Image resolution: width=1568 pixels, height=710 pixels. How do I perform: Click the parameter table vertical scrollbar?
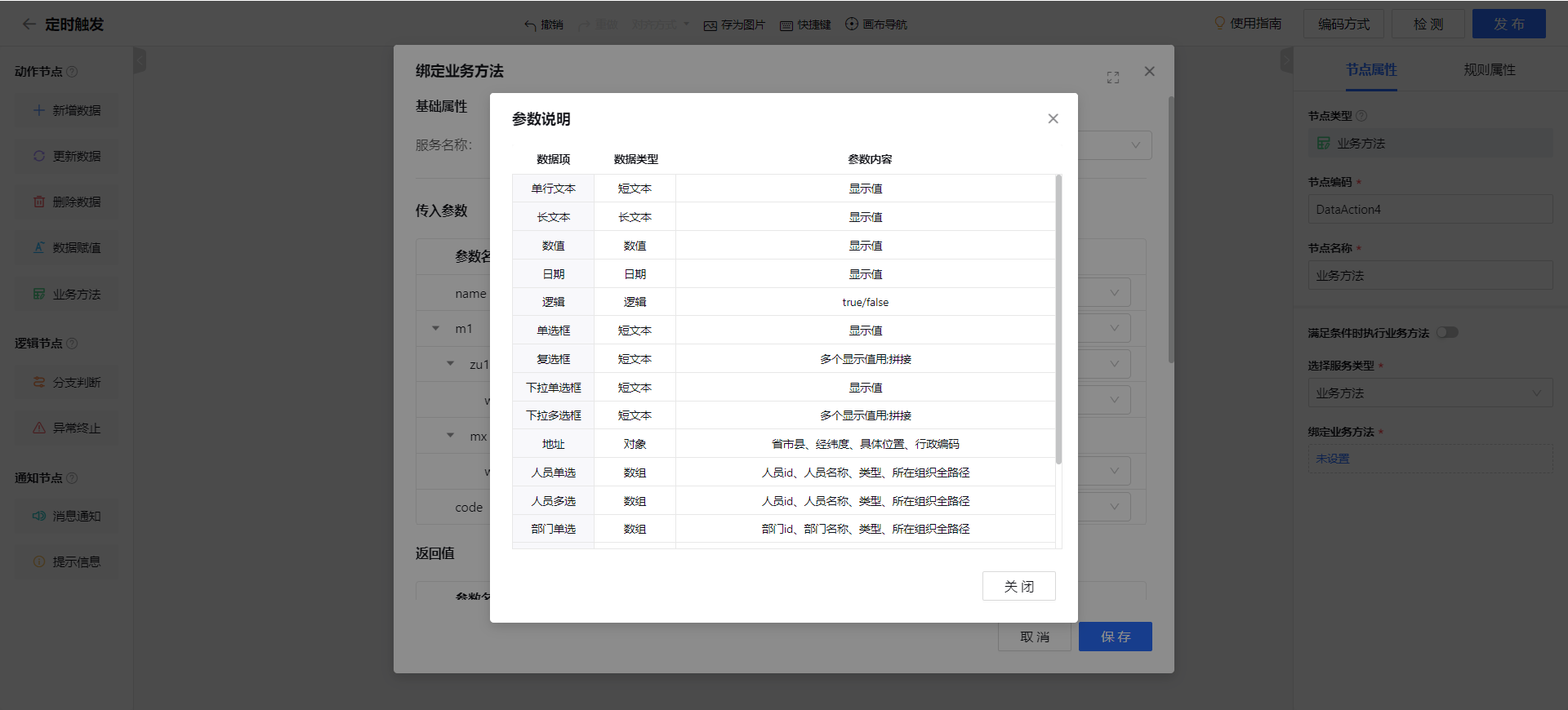pyautogui.click(x=1058, y=319)
